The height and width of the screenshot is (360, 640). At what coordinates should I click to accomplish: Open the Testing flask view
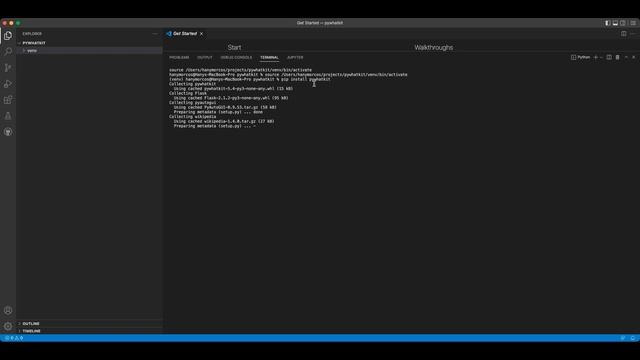point(8,116)
